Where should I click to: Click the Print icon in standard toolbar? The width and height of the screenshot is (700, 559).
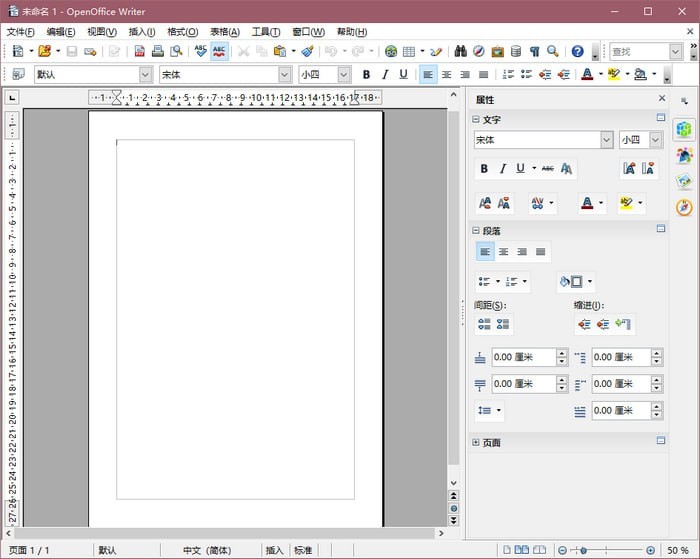pyautogui.click(x=158, y=51)
